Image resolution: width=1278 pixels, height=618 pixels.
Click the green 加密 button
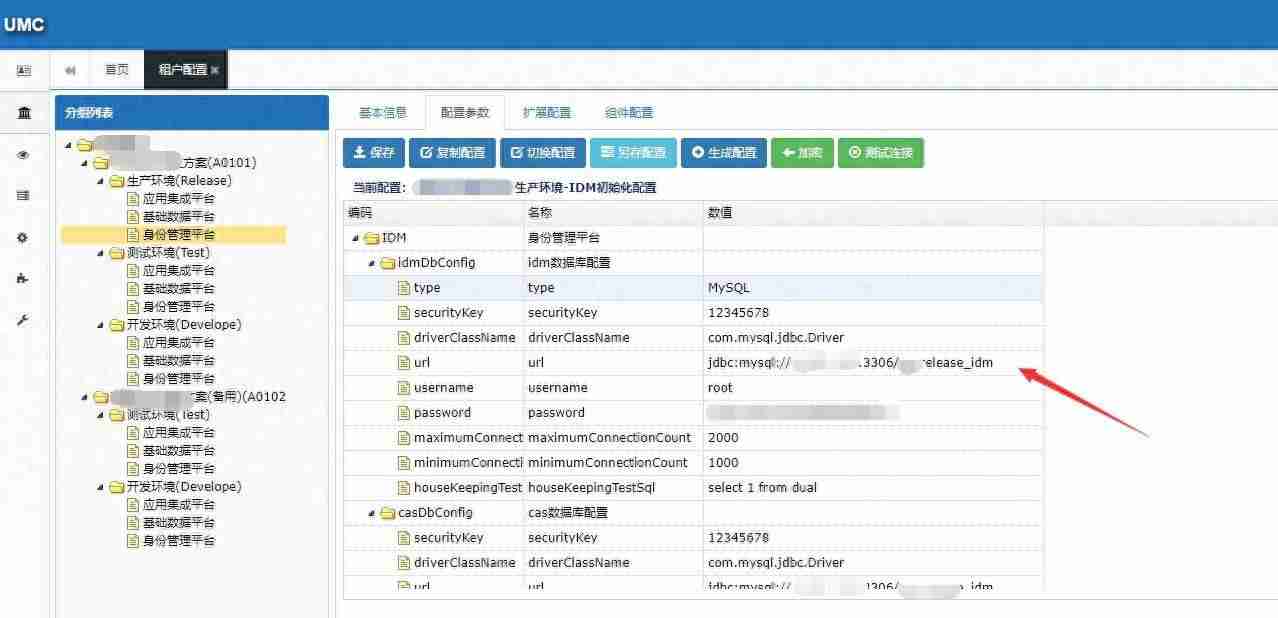tap(802, 153)
